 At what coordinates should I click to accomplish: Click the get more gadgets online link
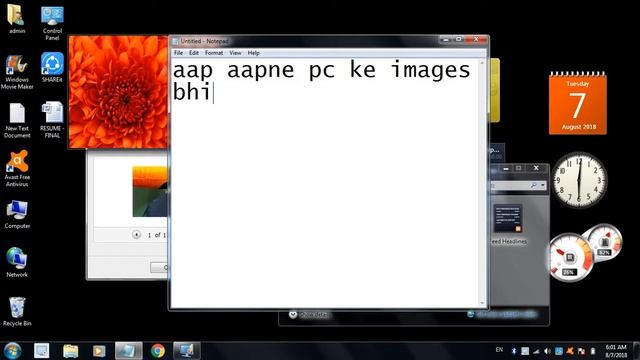pyautogui.click(x=502, y=314)
